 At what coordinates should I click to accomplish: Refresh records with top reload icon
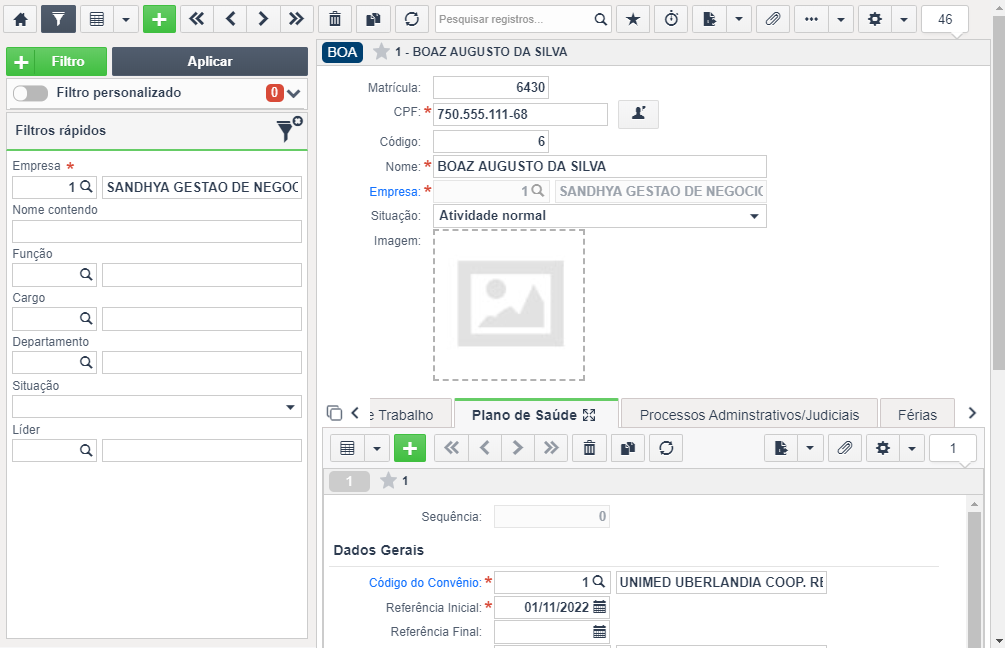pos(411,19)
